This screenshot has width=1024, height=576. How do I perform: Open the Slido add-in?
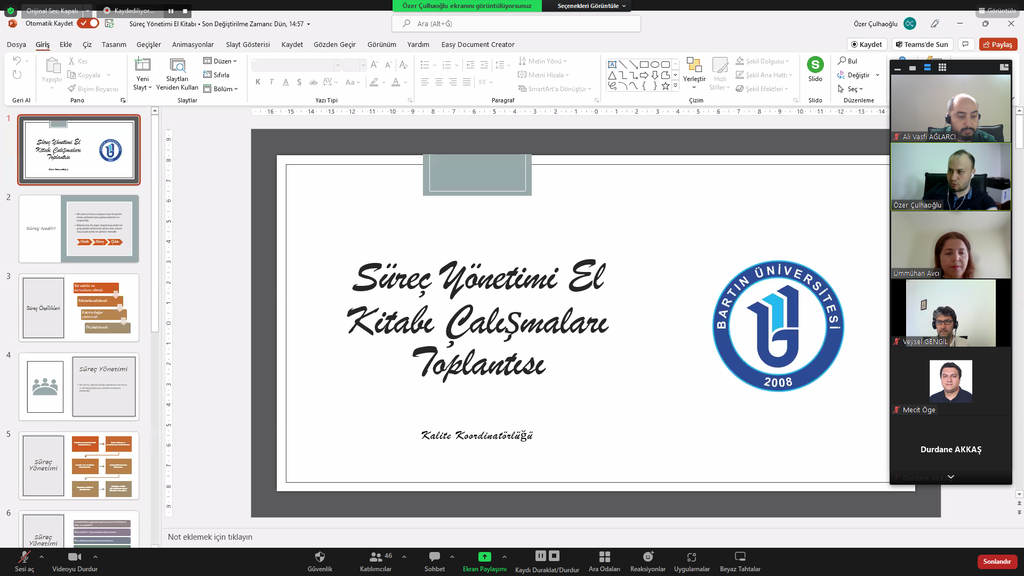click(815, 69)
